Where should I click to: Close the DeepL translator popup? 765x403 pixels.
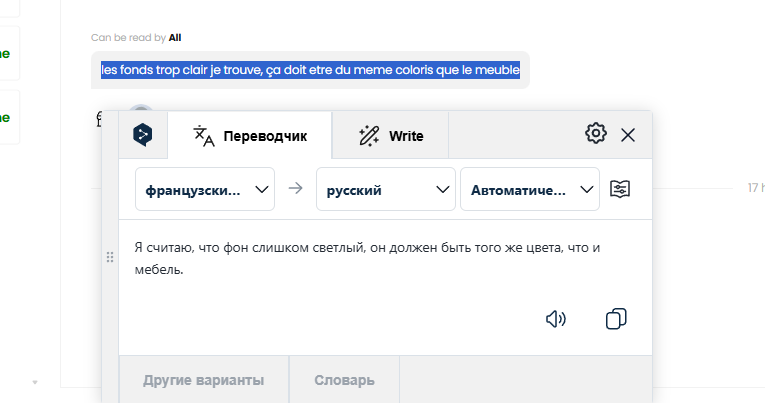point(628,135)
